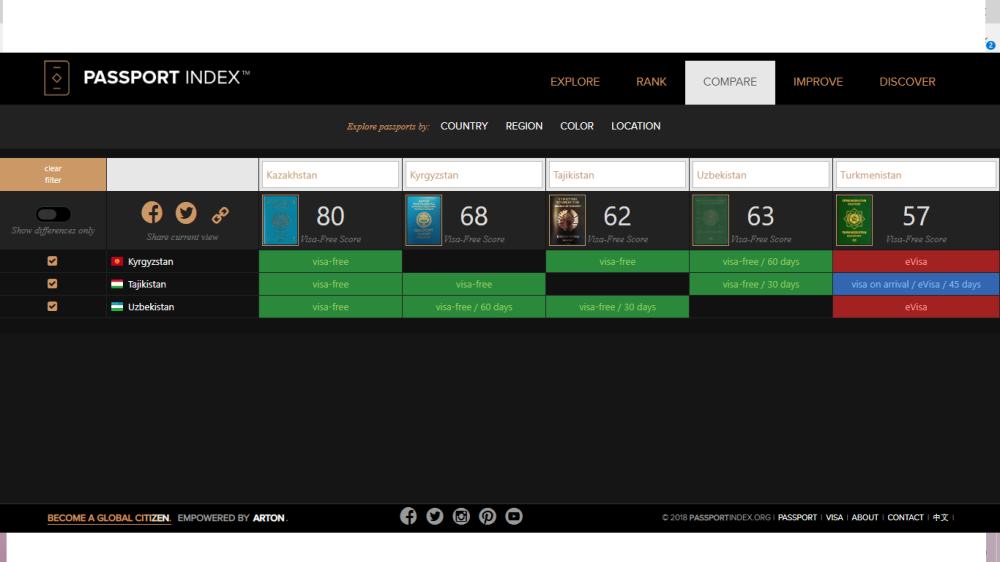
Task: Click the Kyrgyzstan country input field
Action: click(x=473, y=175)
